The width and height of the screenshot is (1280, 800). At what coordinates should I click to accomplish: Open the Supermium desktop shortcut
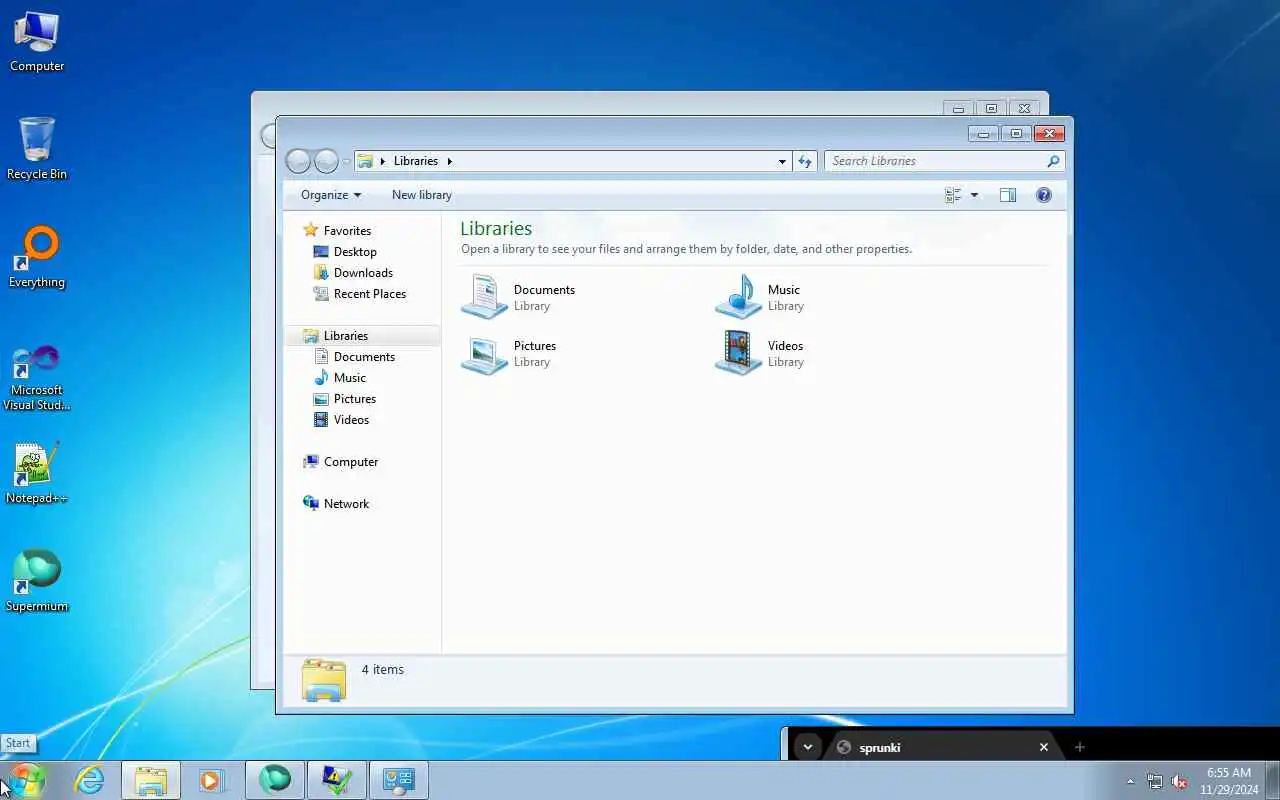click(x=37, y=581)
